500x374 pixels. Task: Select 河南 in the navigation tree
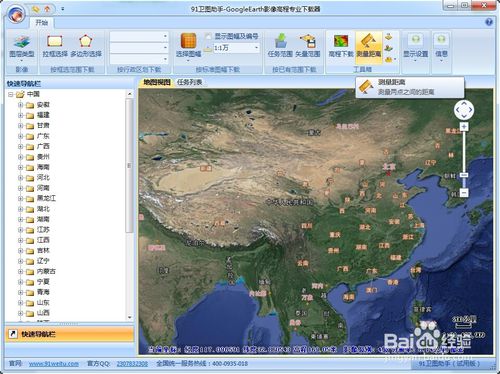[43, 188]
